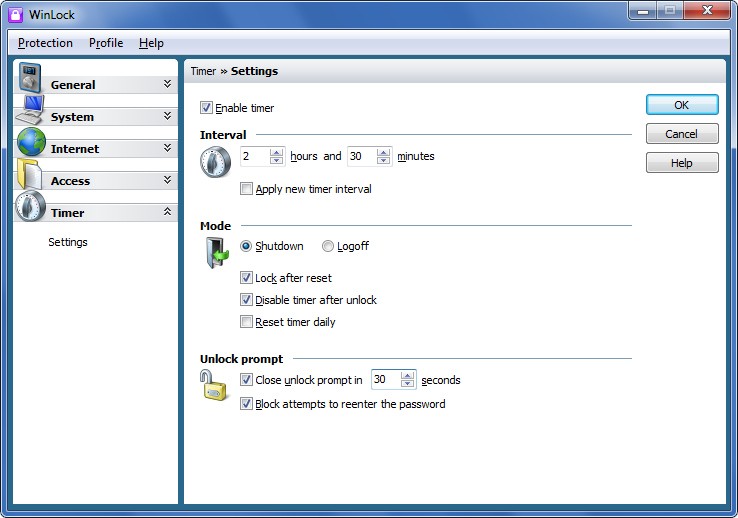Click the General sidebar header label
The image size is (738, 518).
point(73,85)
